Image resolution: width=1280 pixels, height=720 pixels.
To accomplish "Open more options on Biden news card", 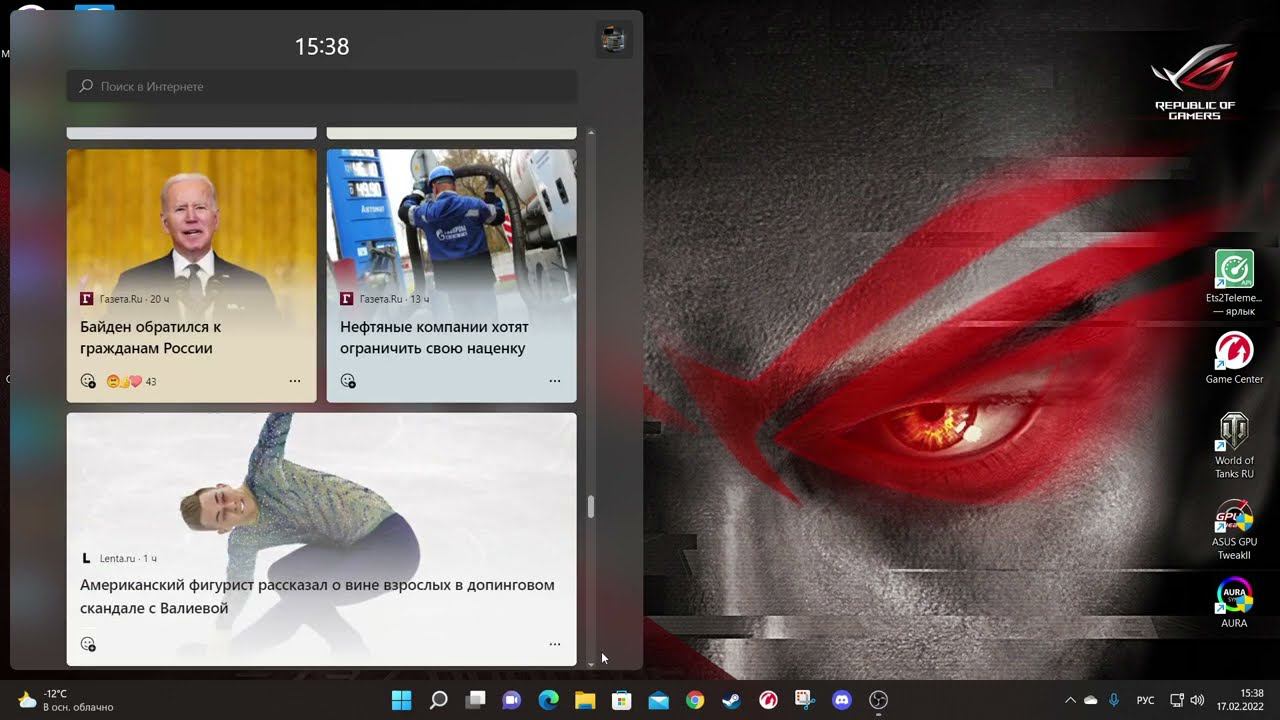I will (295, 381).
